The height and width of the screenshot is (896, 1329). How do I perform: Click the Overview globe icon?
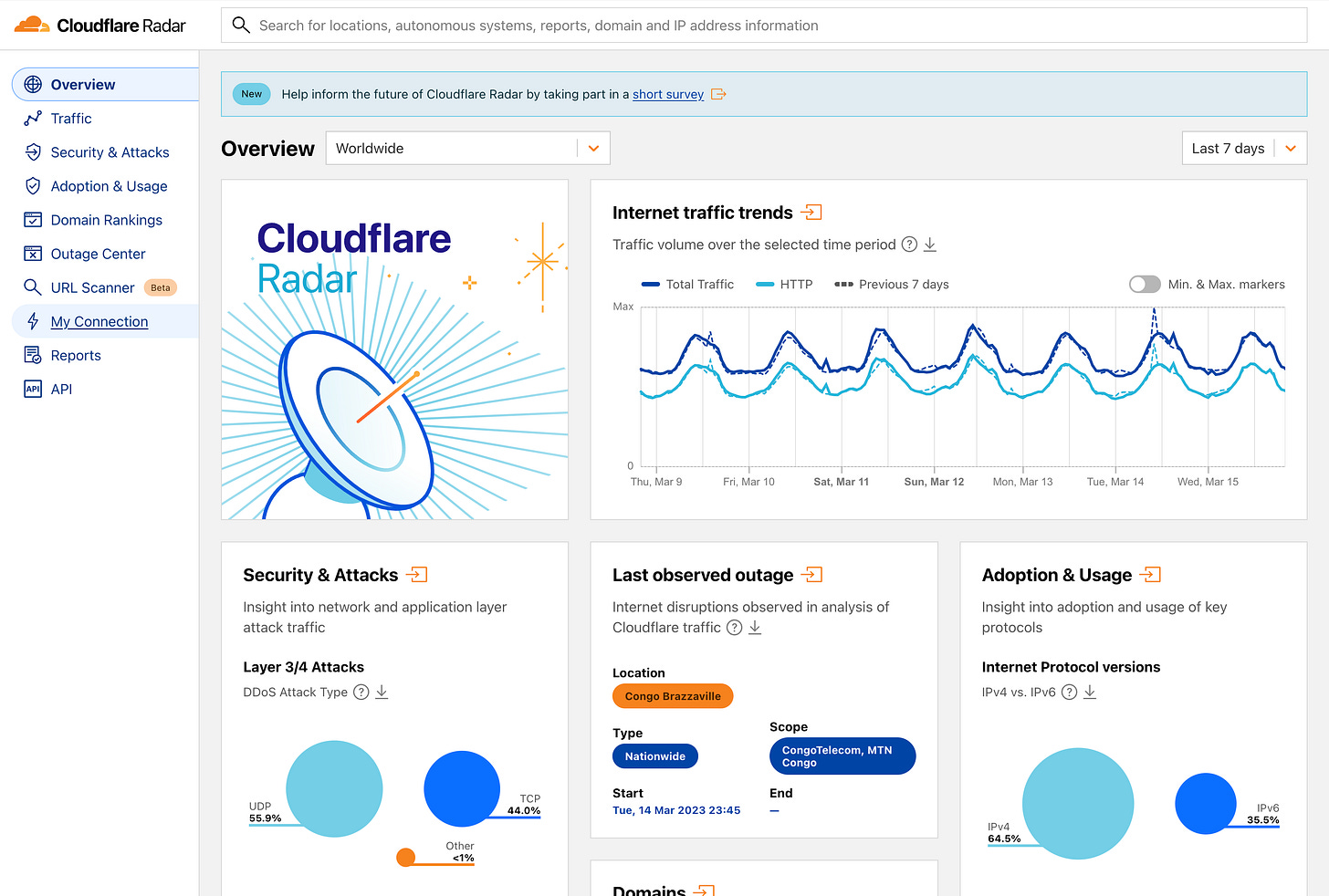click(x=33, y=85)
